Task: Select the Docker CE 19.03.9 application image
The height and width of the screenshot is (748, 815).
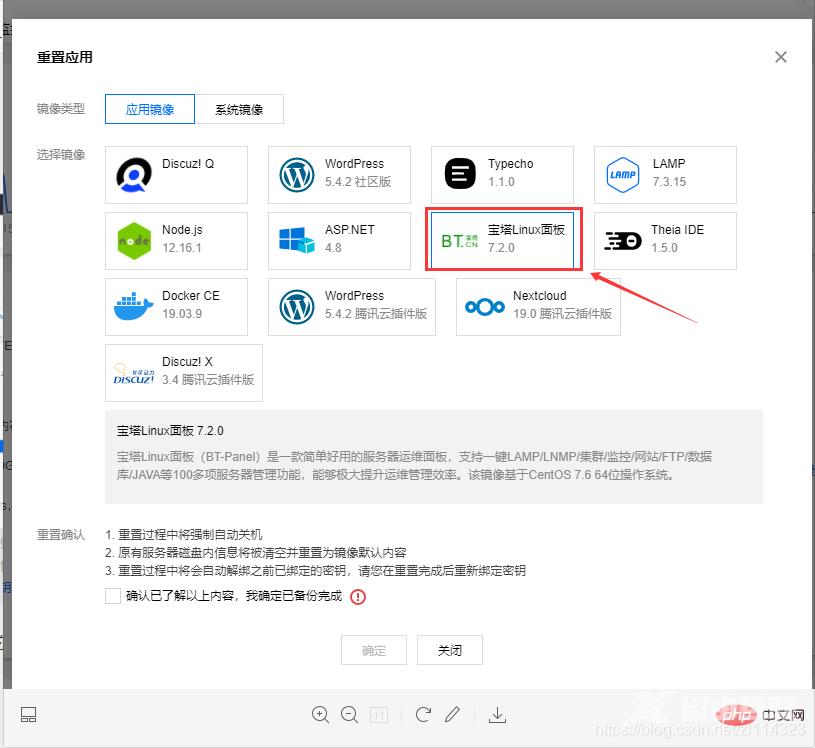Action: coord(176,306)
